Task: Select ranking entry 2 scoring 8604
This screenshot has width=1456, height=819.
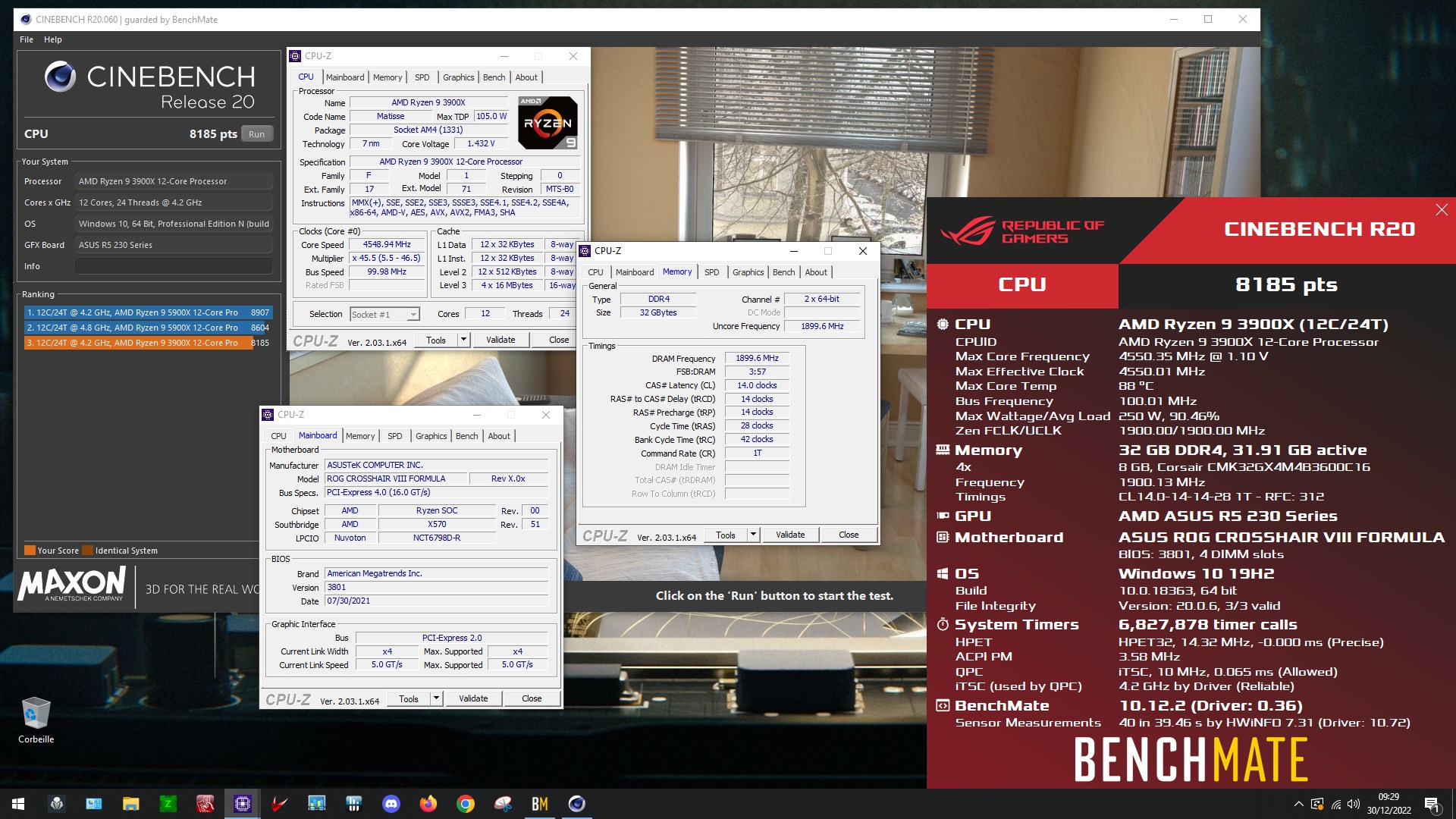Action: pos(147,328)
